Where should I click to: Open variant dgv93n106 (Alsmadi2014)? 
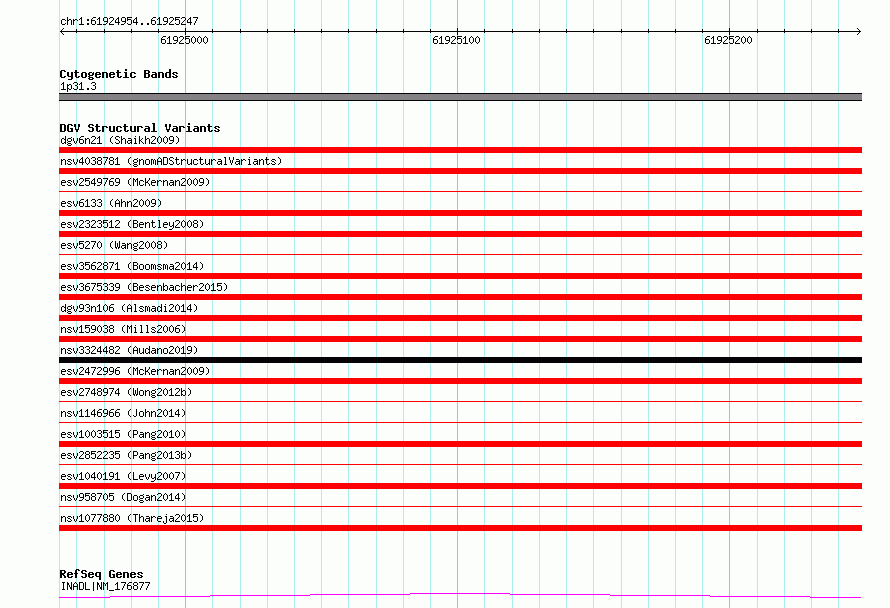tap(129, 308)
